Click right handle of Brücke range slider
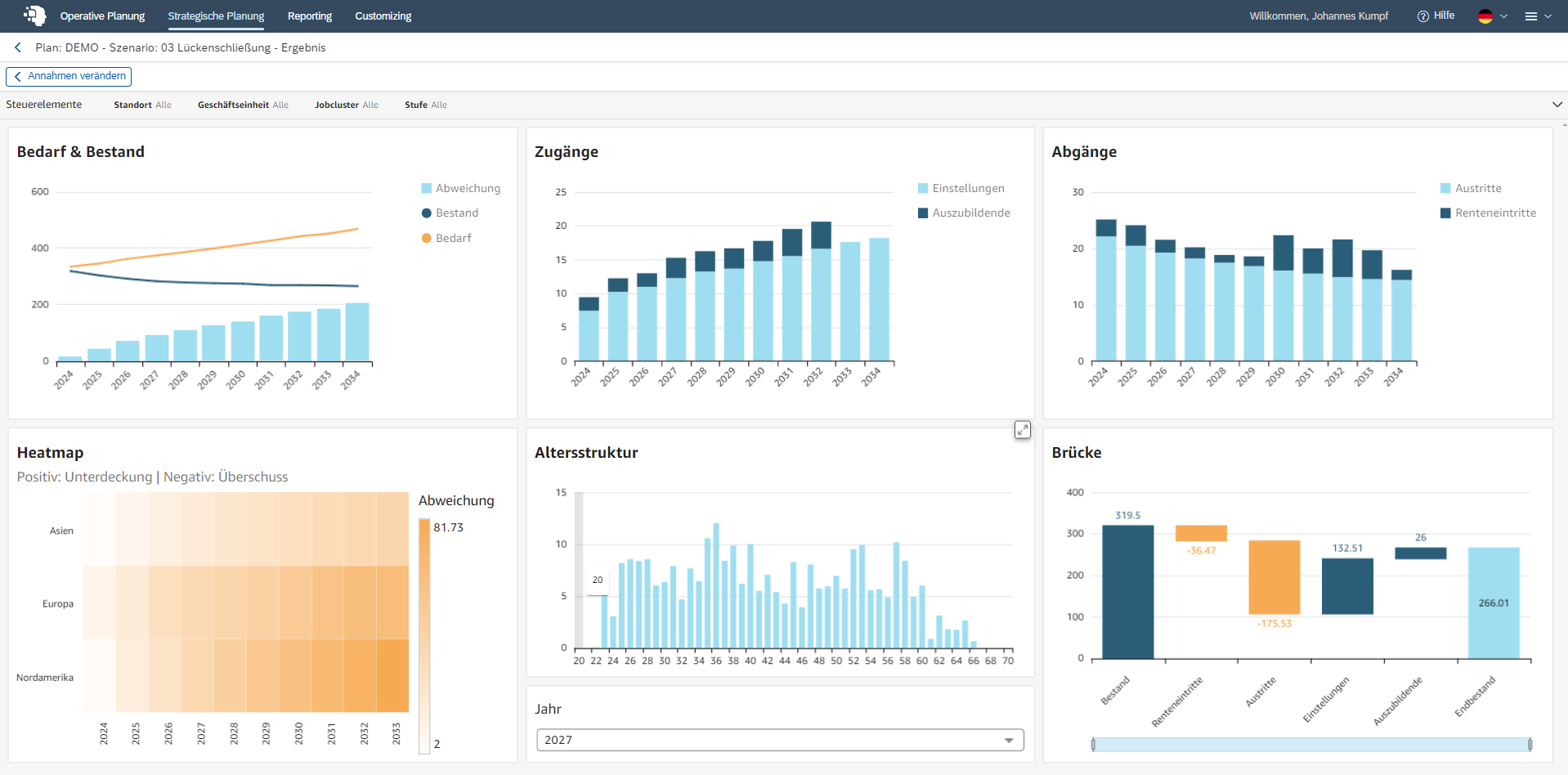1568x775 pixels. point(1530,744)
